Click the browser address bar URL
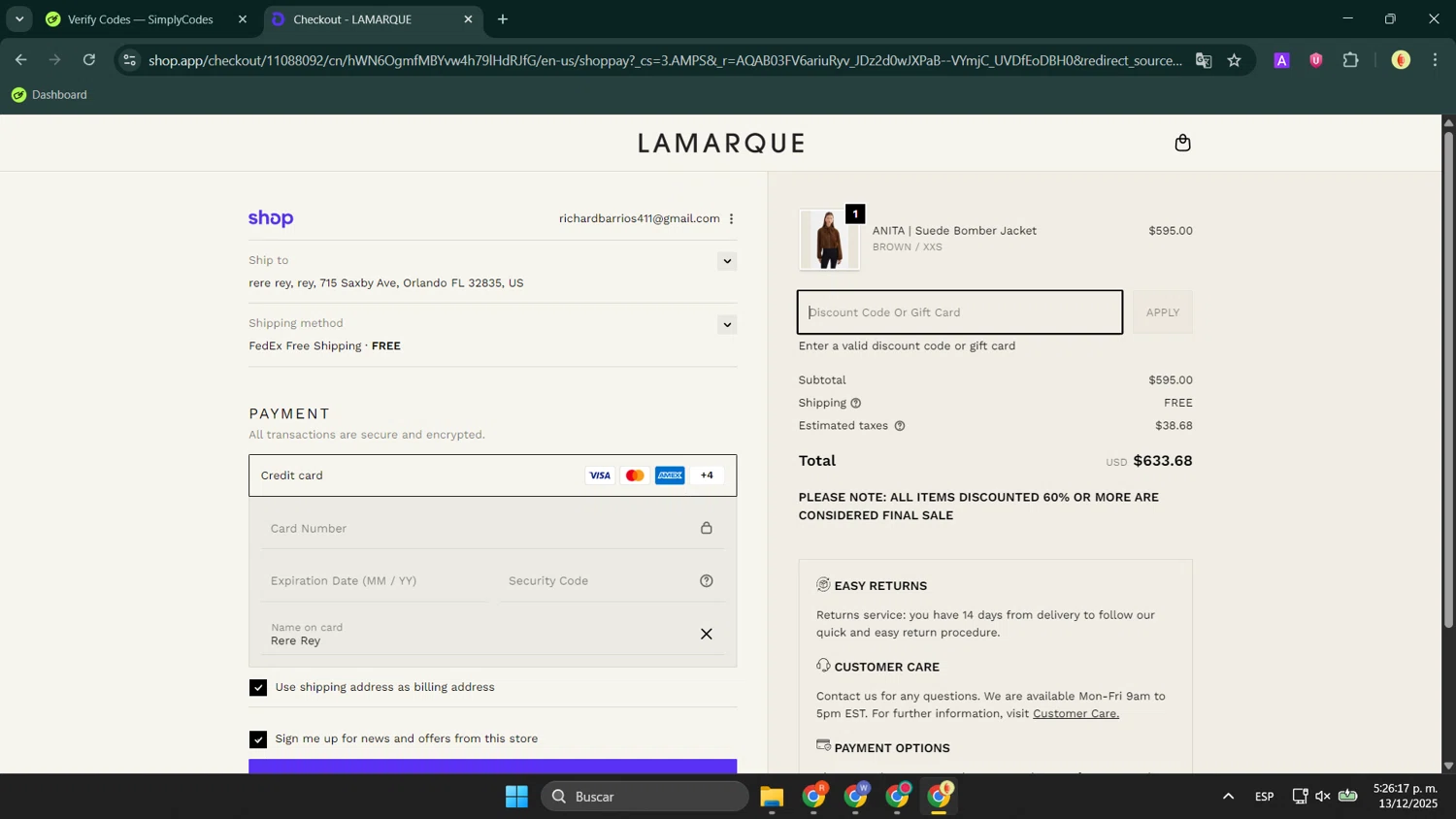Image resolution: width=1456 pixels, height=819 pixels. [x=665, y=60]
